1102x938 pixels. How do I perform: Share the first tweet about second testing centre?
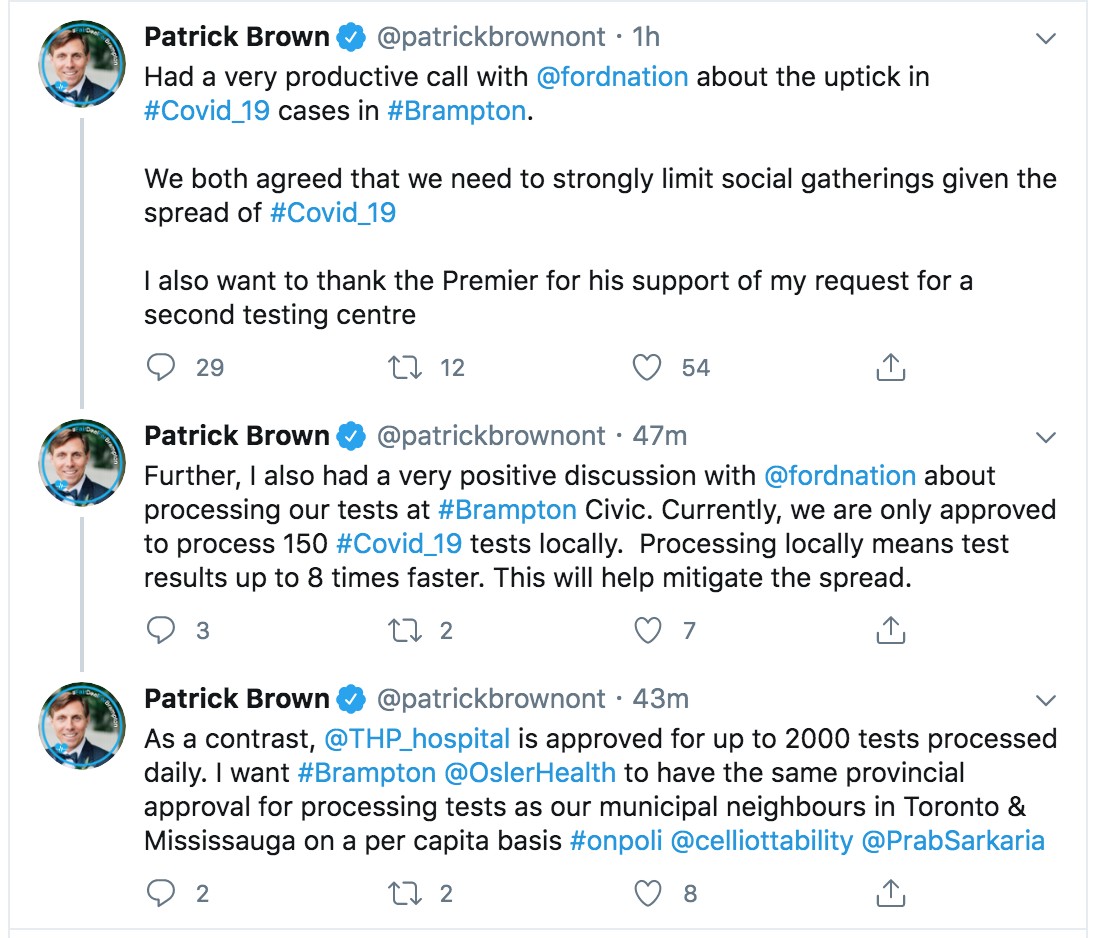(x=890, y=367)
